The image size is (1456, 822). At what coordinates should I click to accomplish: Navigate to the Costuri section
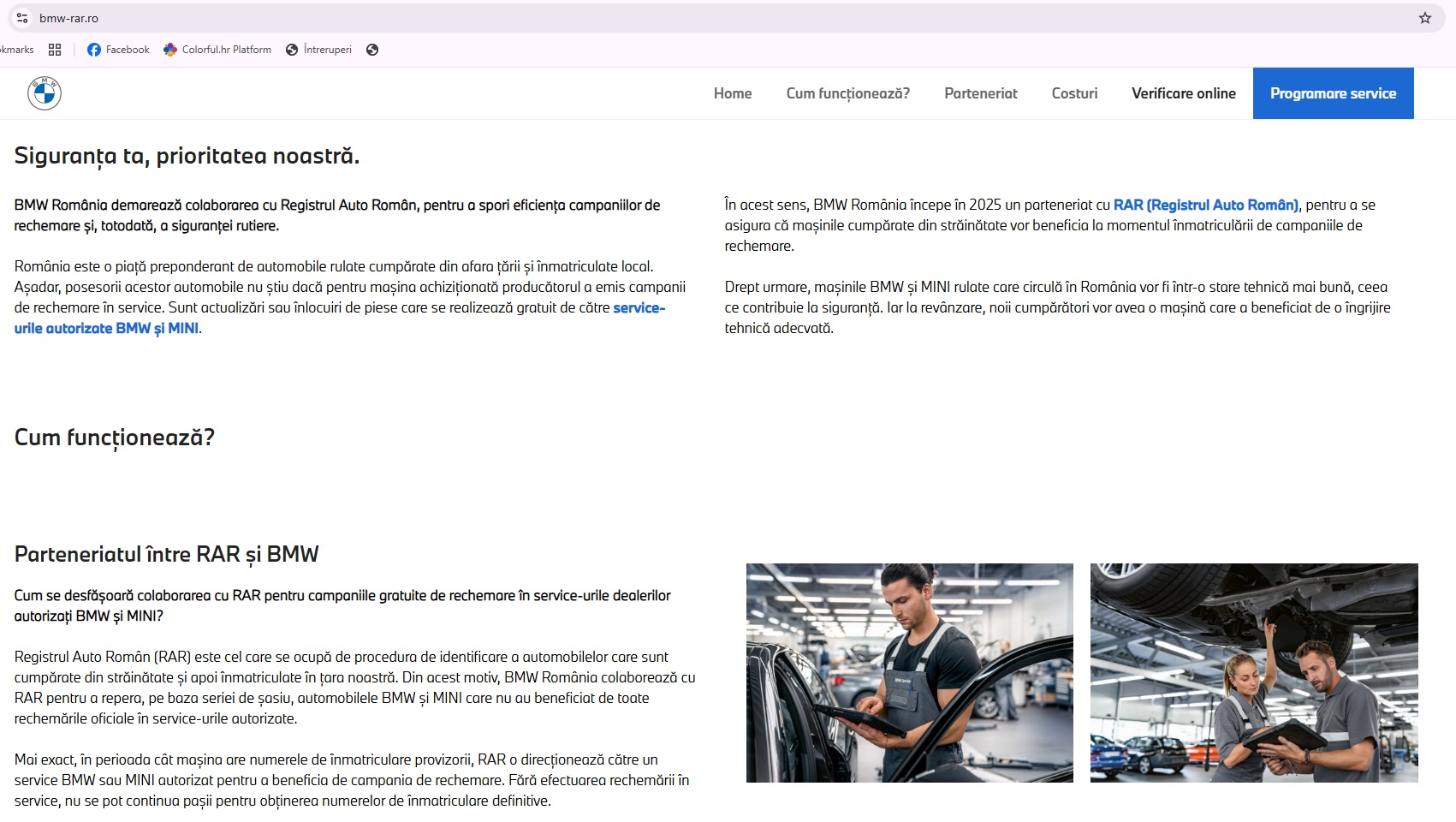coord(1074,93)
